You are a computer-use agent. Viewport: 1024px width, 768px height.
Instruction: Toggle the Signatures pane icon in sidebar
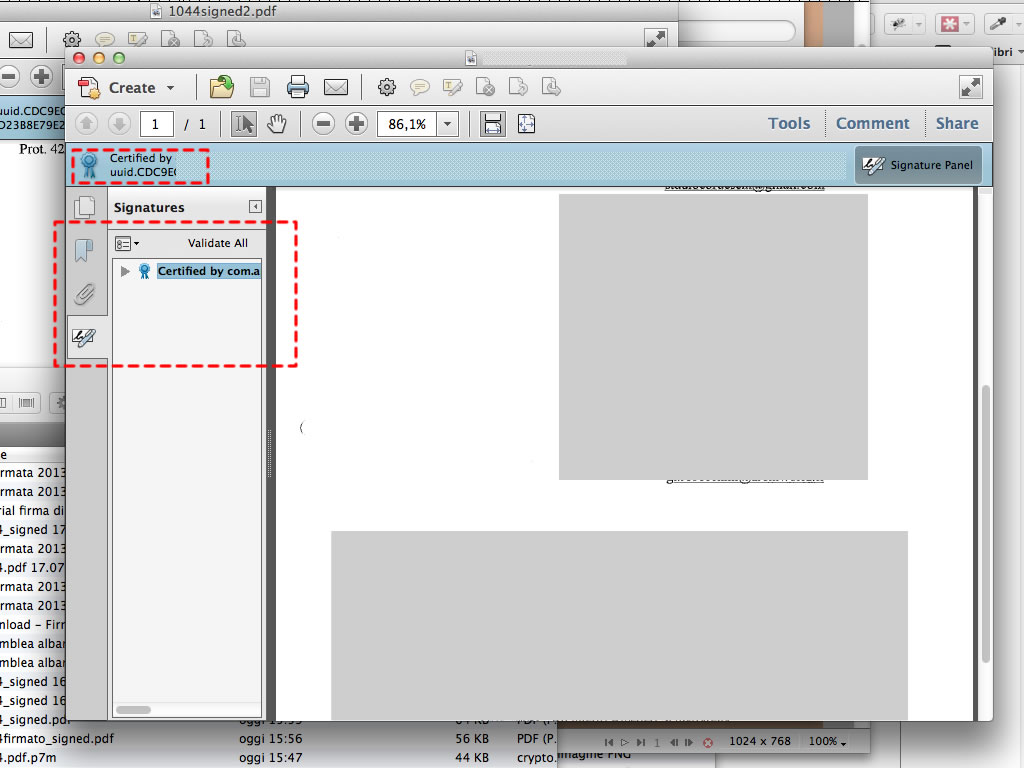pos(84,339)
